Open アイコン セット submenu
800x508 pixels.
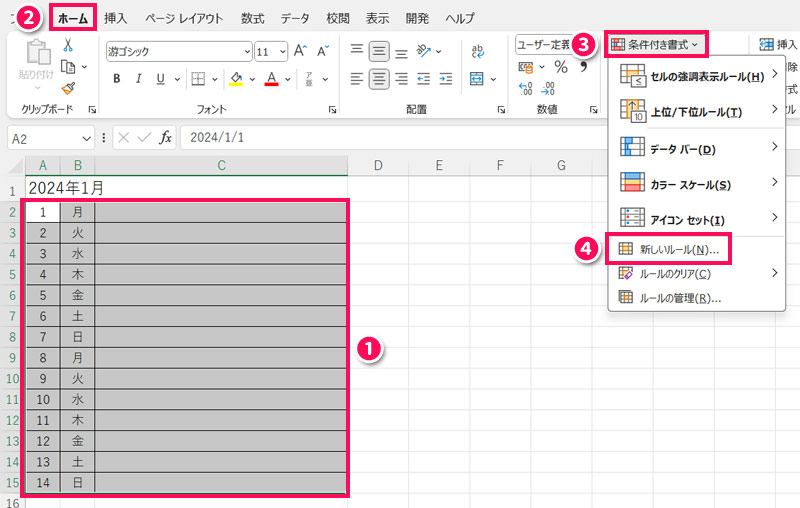tap(696, 219)
